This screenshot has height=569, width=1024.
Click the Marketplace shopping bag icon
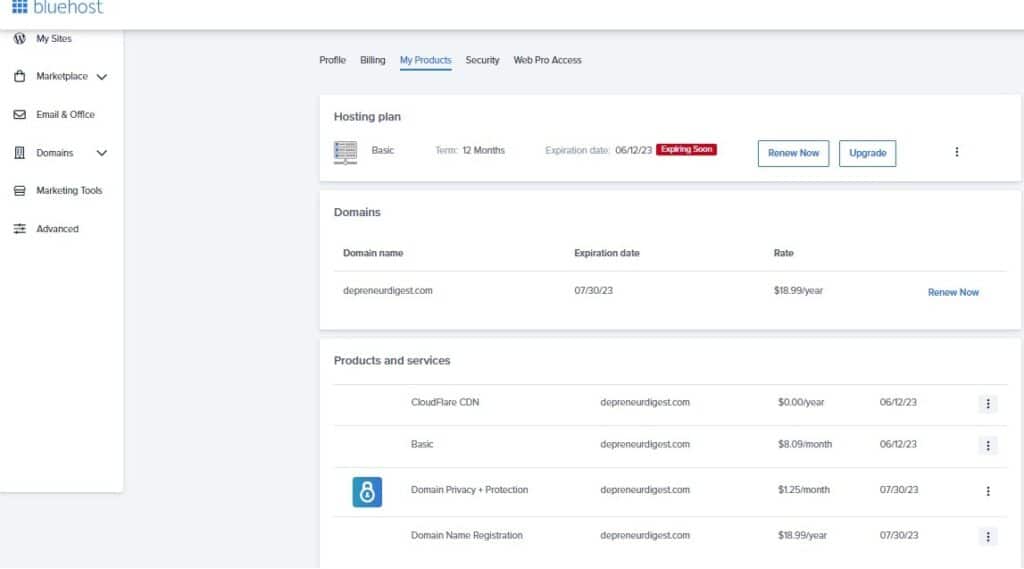point(19,76)
